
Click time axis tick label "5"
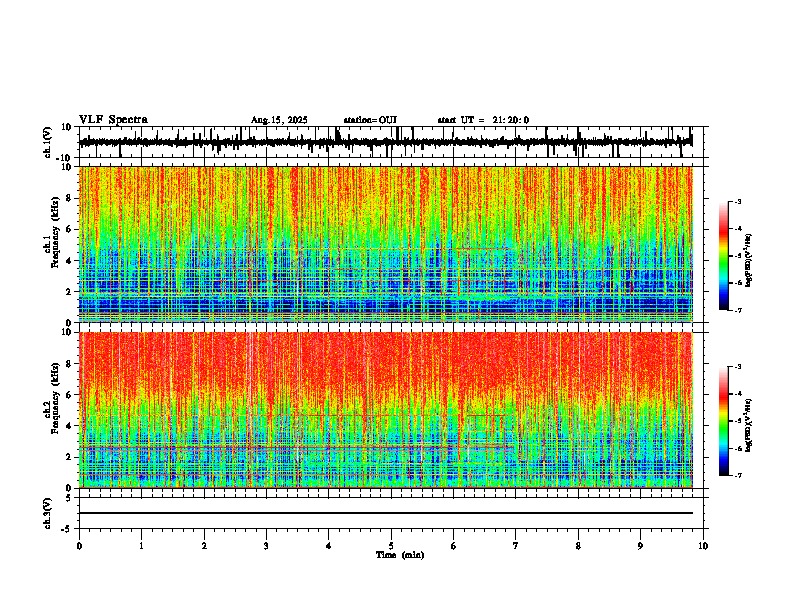pos(391,546)
